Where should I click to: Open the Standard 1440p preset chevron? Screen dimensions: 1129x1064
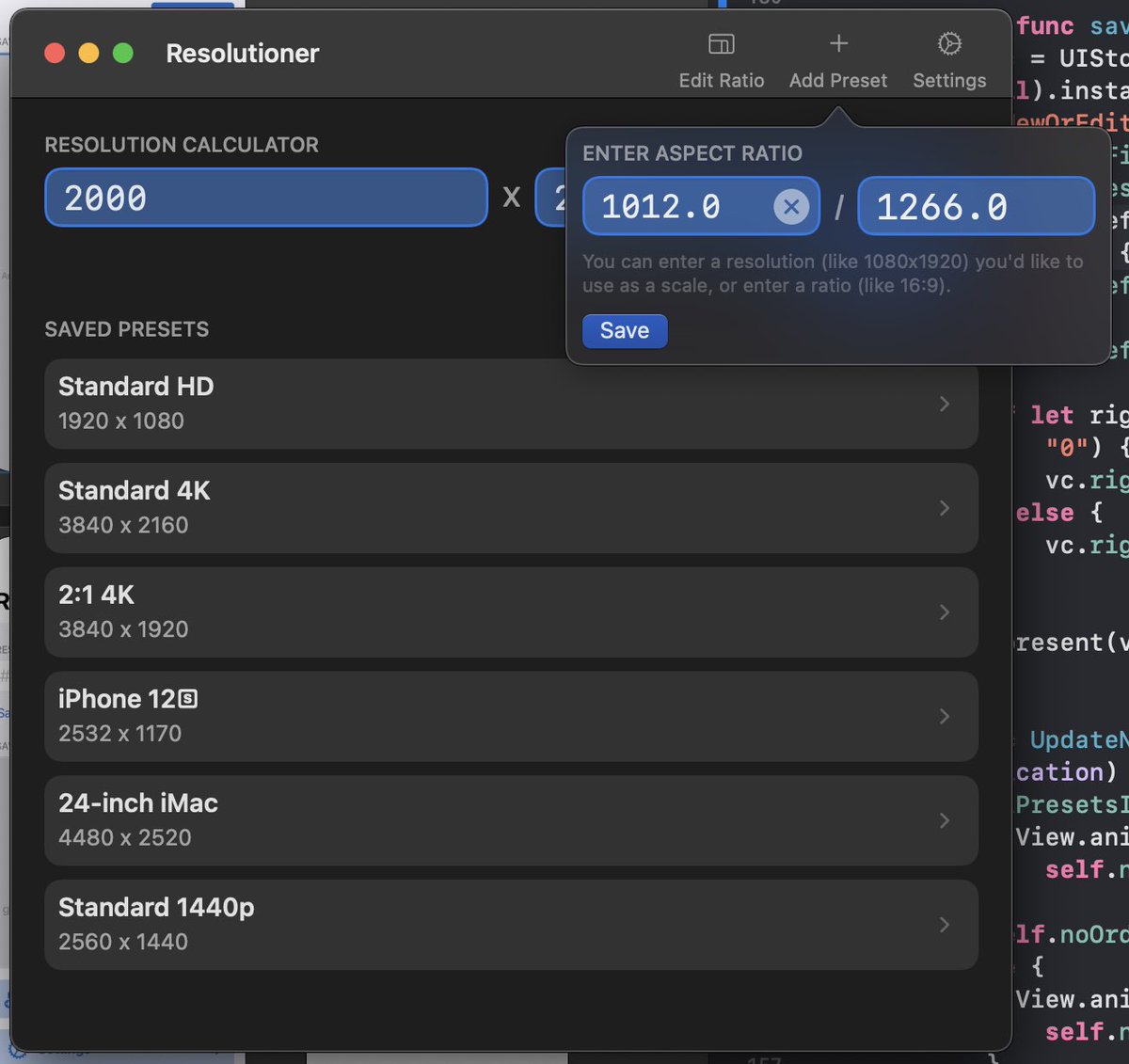pyautogui.click(x=945, y=925)
